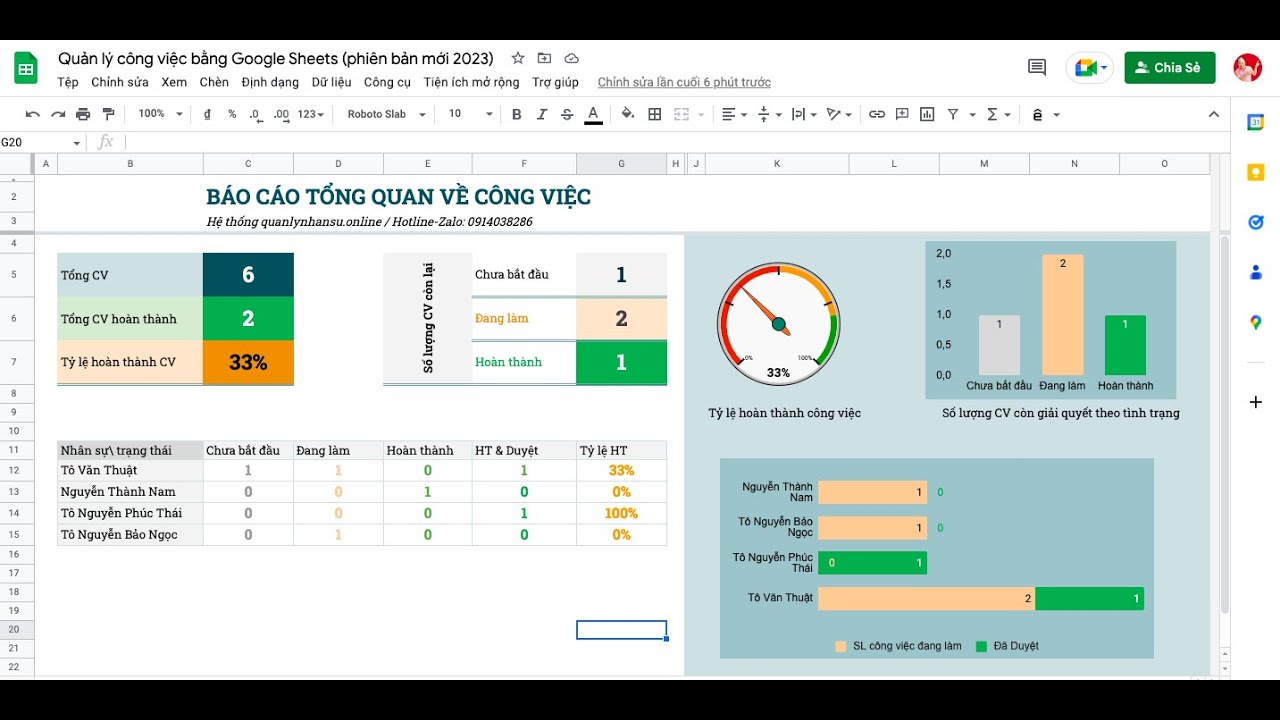Insert a chart
The height and width of the screenshot is (720, 1280).
click(927, 114)
